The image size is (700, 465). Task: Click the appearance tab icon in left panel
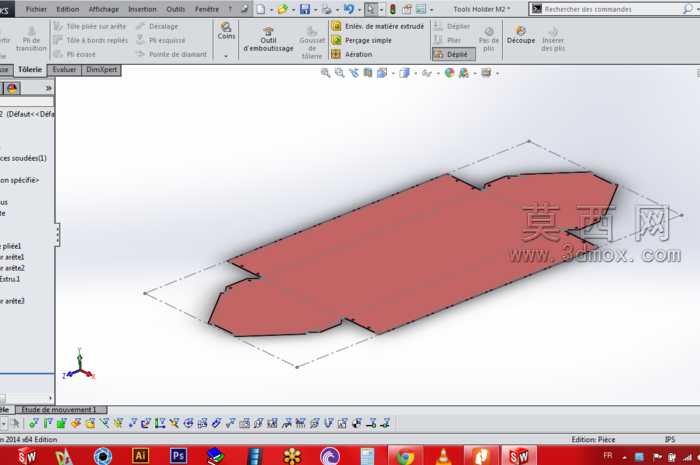(x=12, y=88)
